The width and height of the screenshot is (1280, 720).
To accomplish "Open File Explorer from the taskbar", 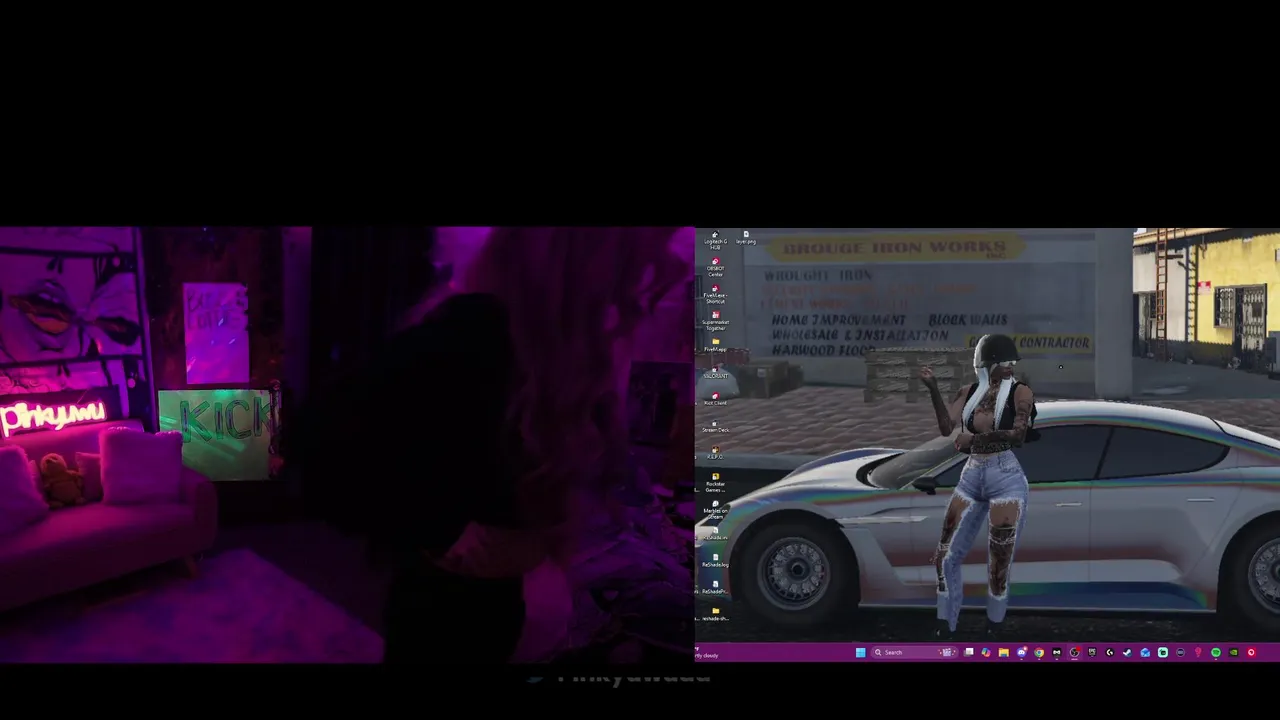I will (x=1003, y=652).
